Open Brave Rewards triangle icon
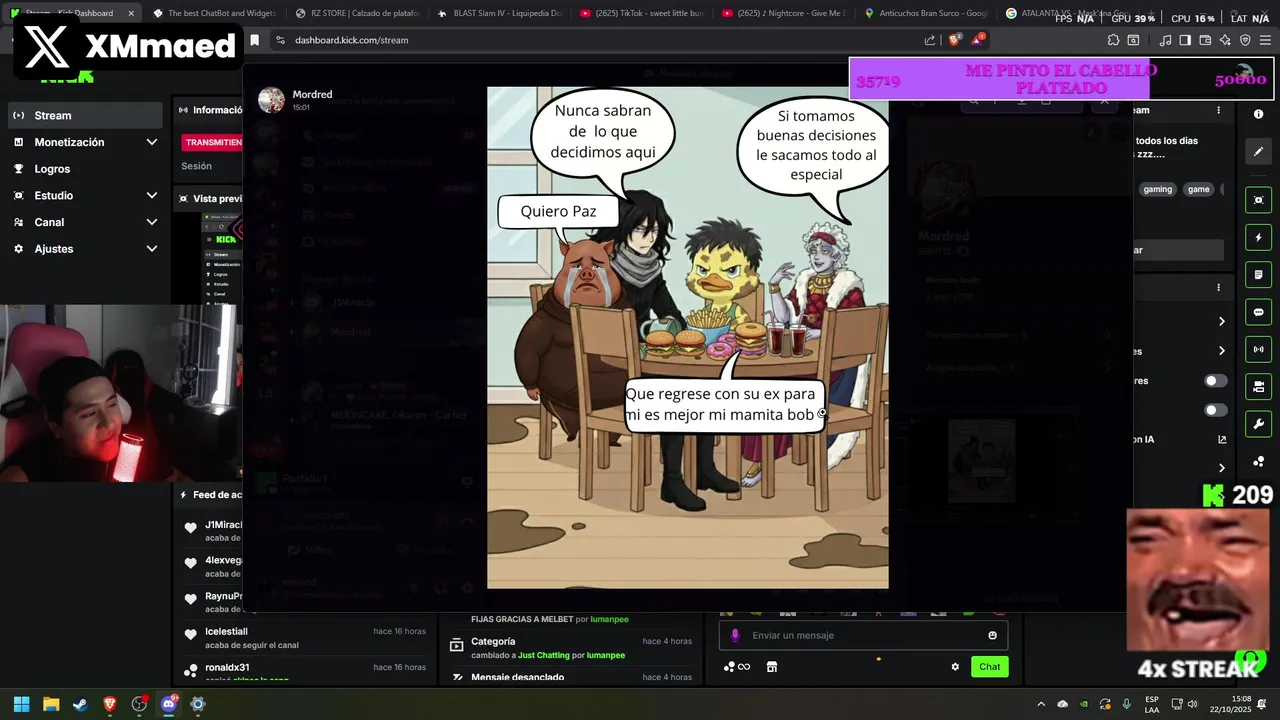 tap(979, 40)
